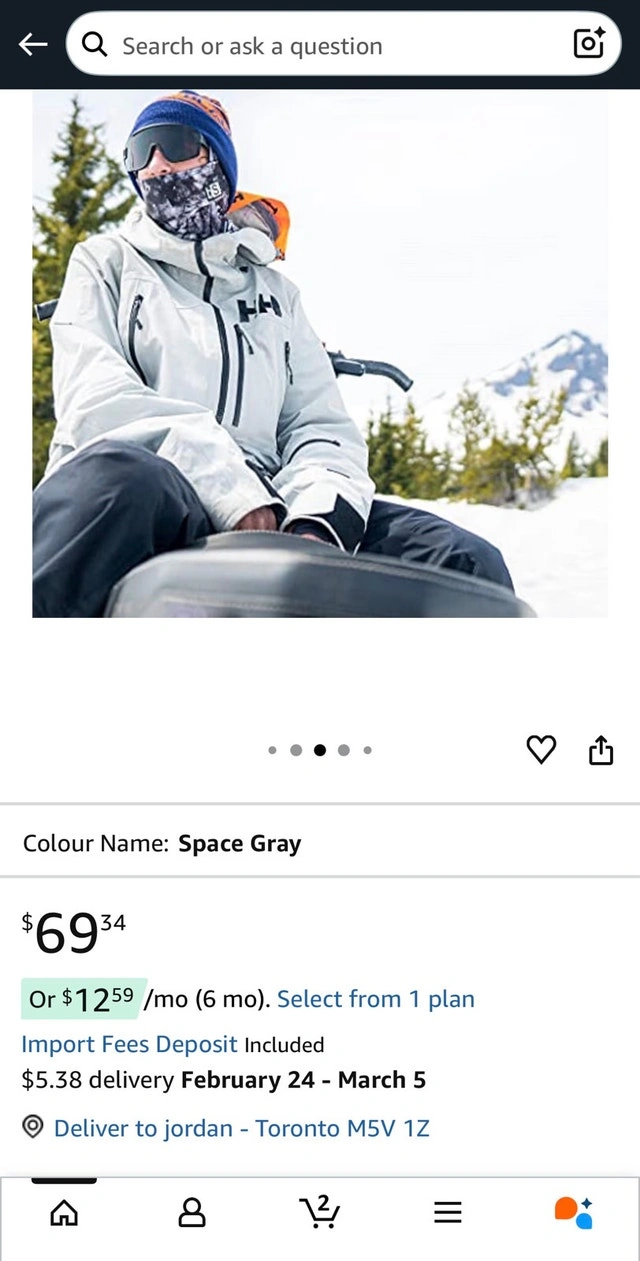This screenshot has height=1261, width=640.
Task: Share this product via share icon
Action: click(x=600, y=749)
